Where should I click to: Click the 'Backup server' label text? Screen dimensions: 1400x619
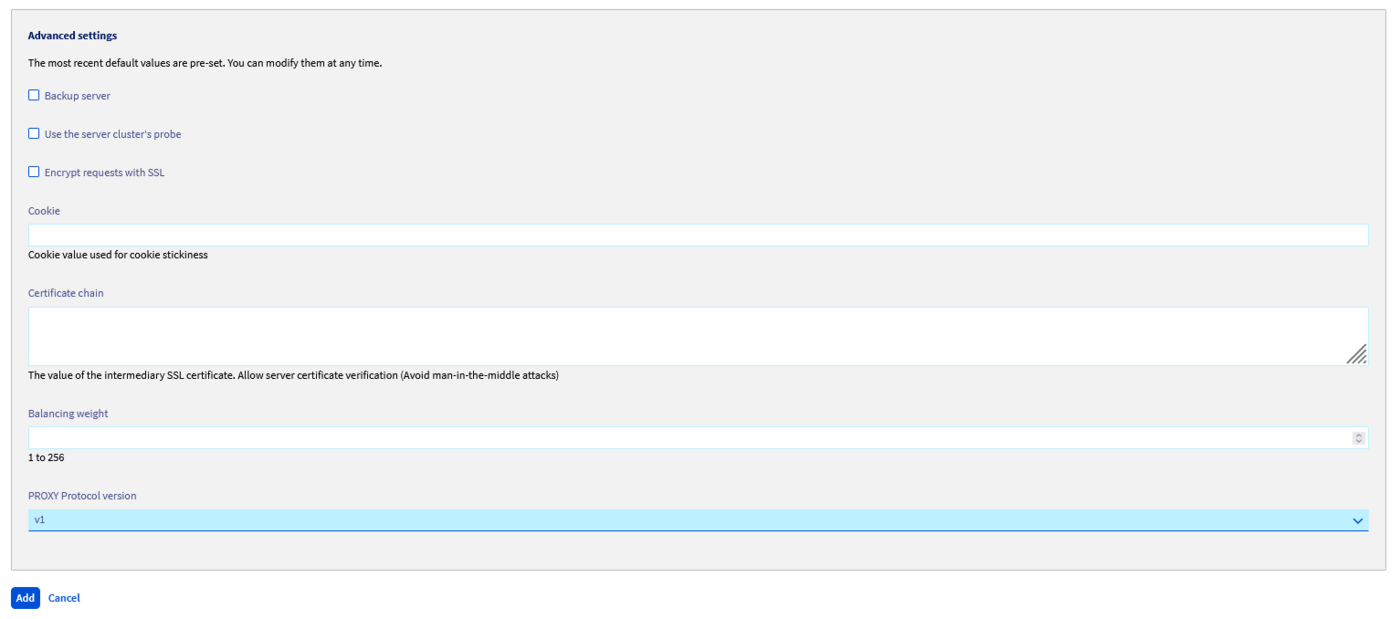(x=77, y=96)
